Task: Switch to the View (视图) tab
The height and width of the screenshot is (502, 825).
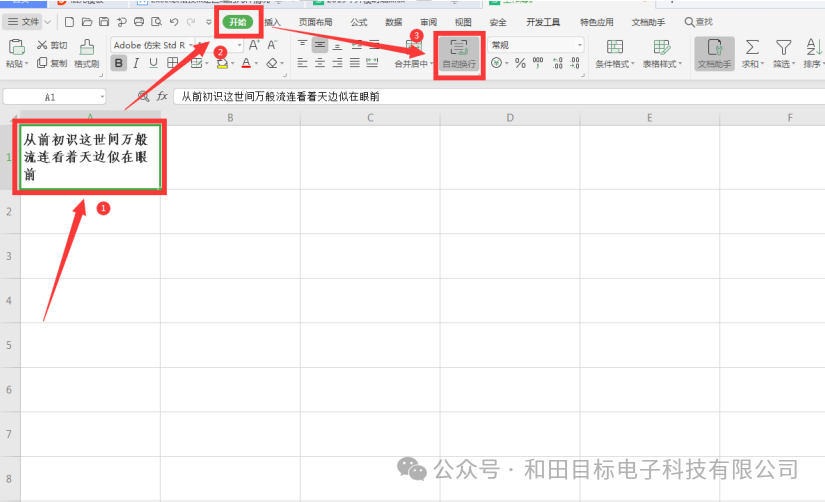Action: (x=463, y=22)
